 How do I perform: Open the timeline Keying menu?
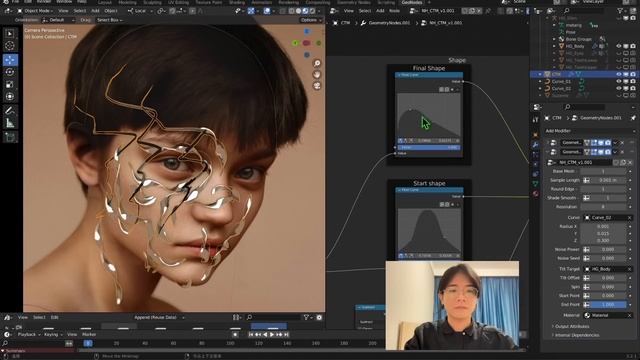click(53, 334)
